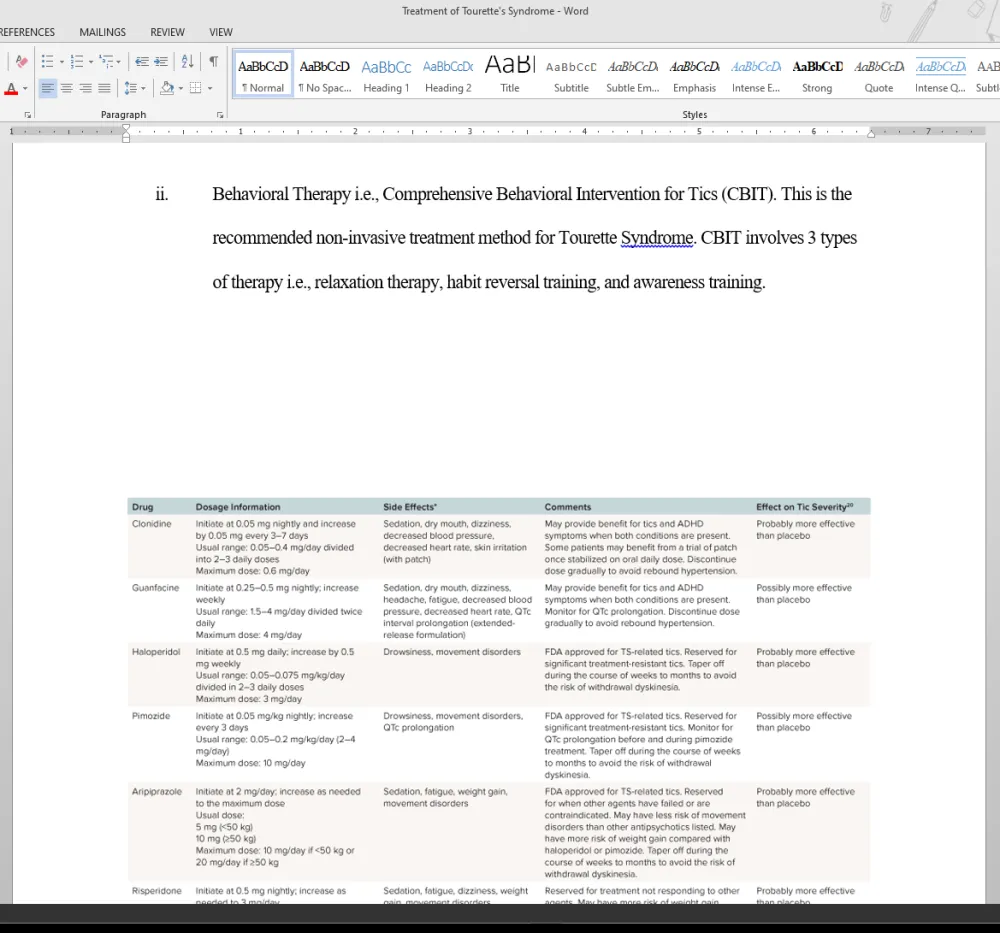Click the Multilevel List icon
The image size is (1000, 933).
click(x=106, y=61)
